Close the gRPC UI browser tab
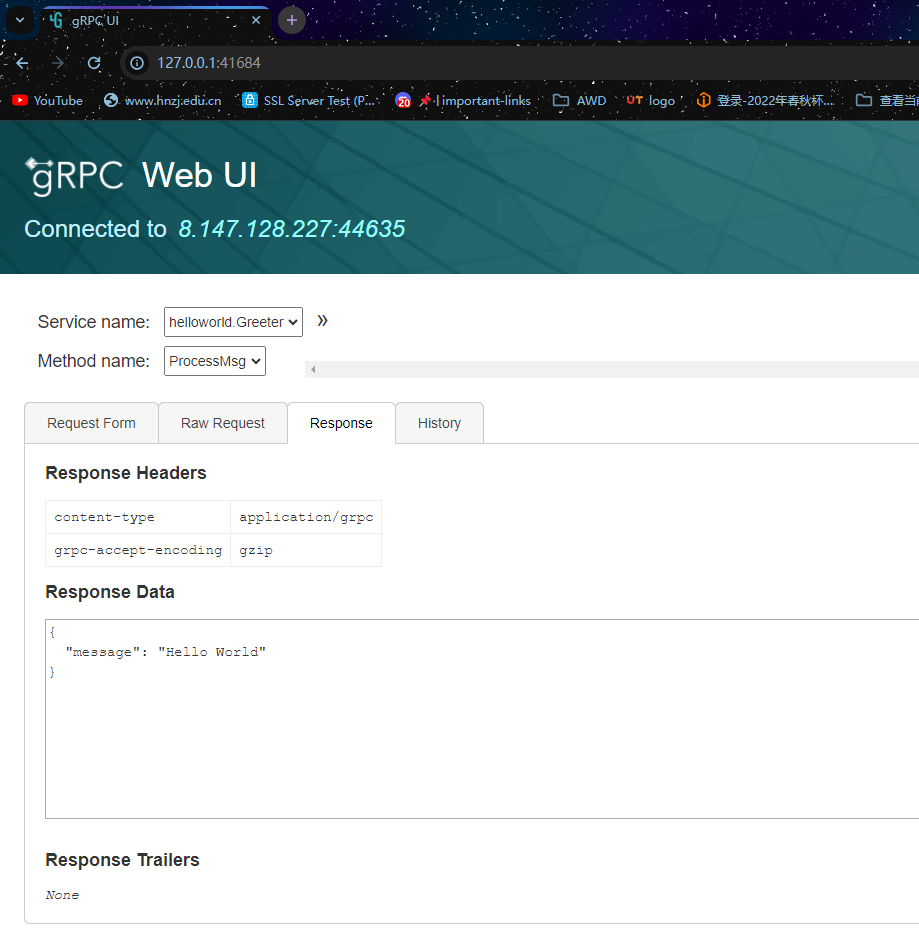Screen dimensions: 919x952 (256, 20)
